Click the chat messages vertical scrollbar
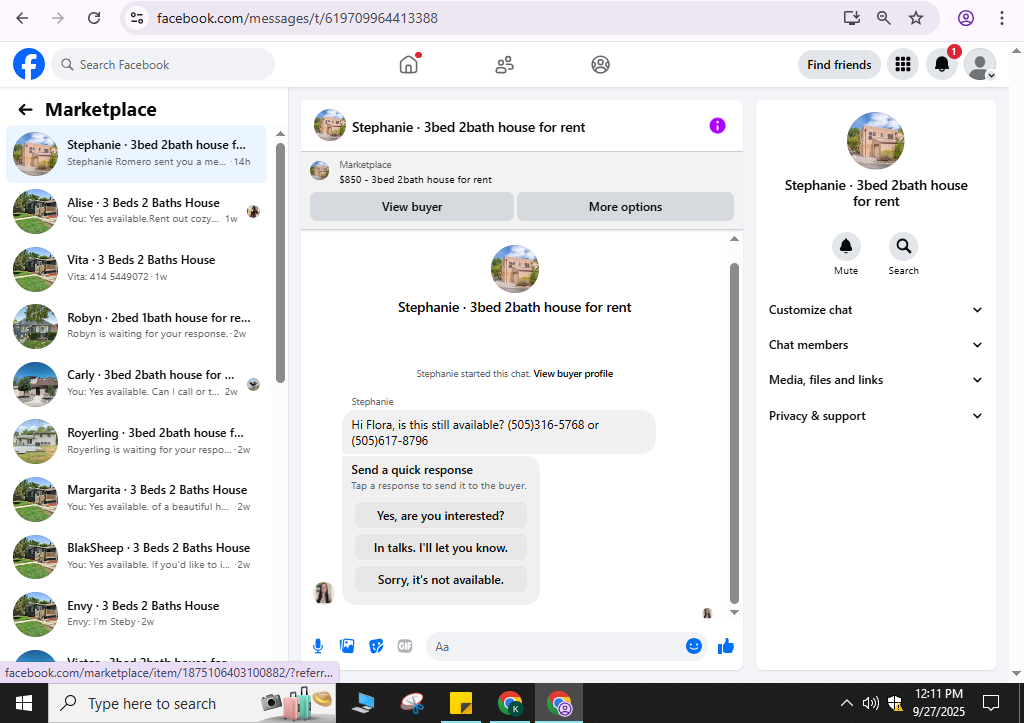The image size is (1024, 723). click(x=734, y=433)
